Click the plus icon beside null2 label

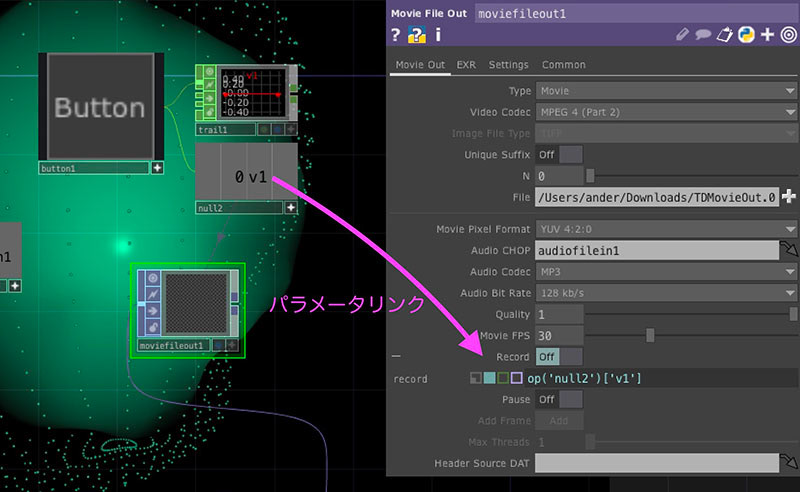click(x=291, y=208)
